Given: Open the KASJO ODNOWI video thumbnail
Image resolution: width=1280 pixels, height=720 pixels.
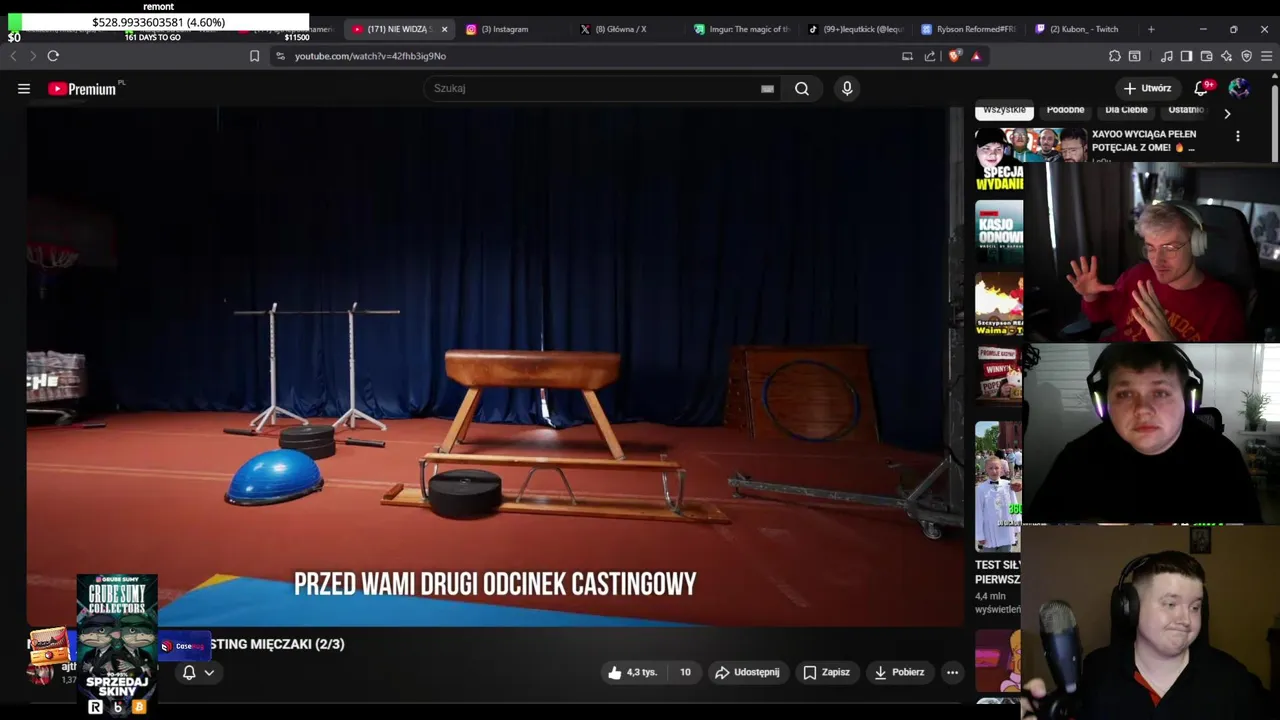Looking at the screenshot, I should coord(999,232).
